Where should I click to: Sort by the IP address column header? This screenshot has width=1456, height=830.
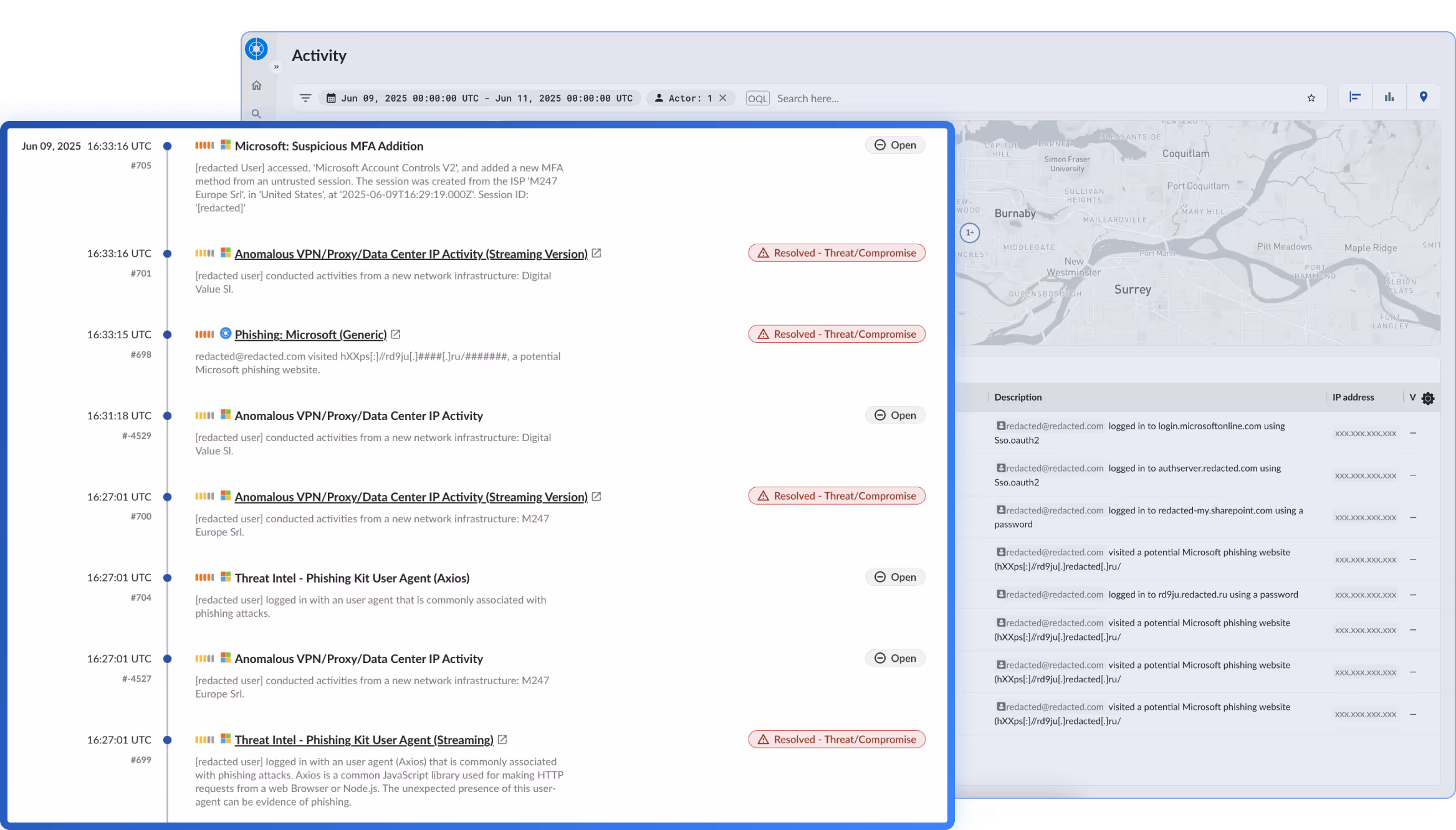point(1353,397)
